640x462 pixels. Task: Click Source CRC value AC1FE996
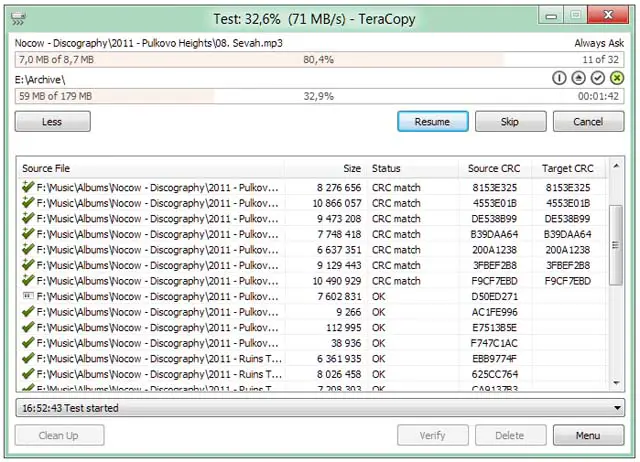pyautogui.click(x=494, y=312)
